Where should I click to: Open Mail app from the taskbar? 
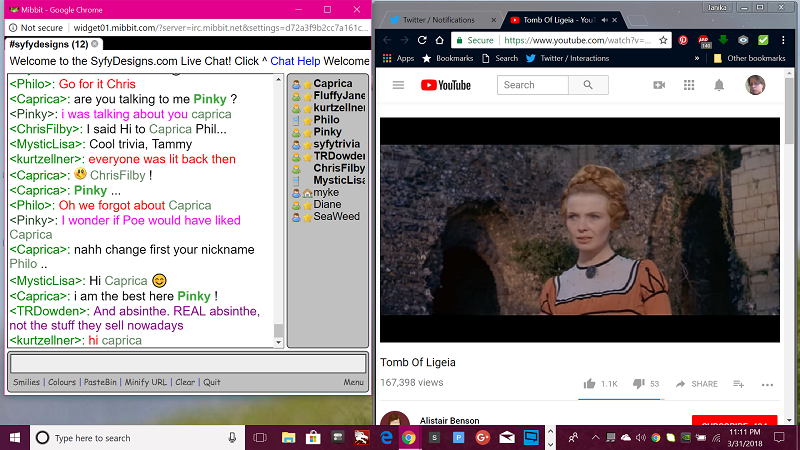tap(507, 437)
